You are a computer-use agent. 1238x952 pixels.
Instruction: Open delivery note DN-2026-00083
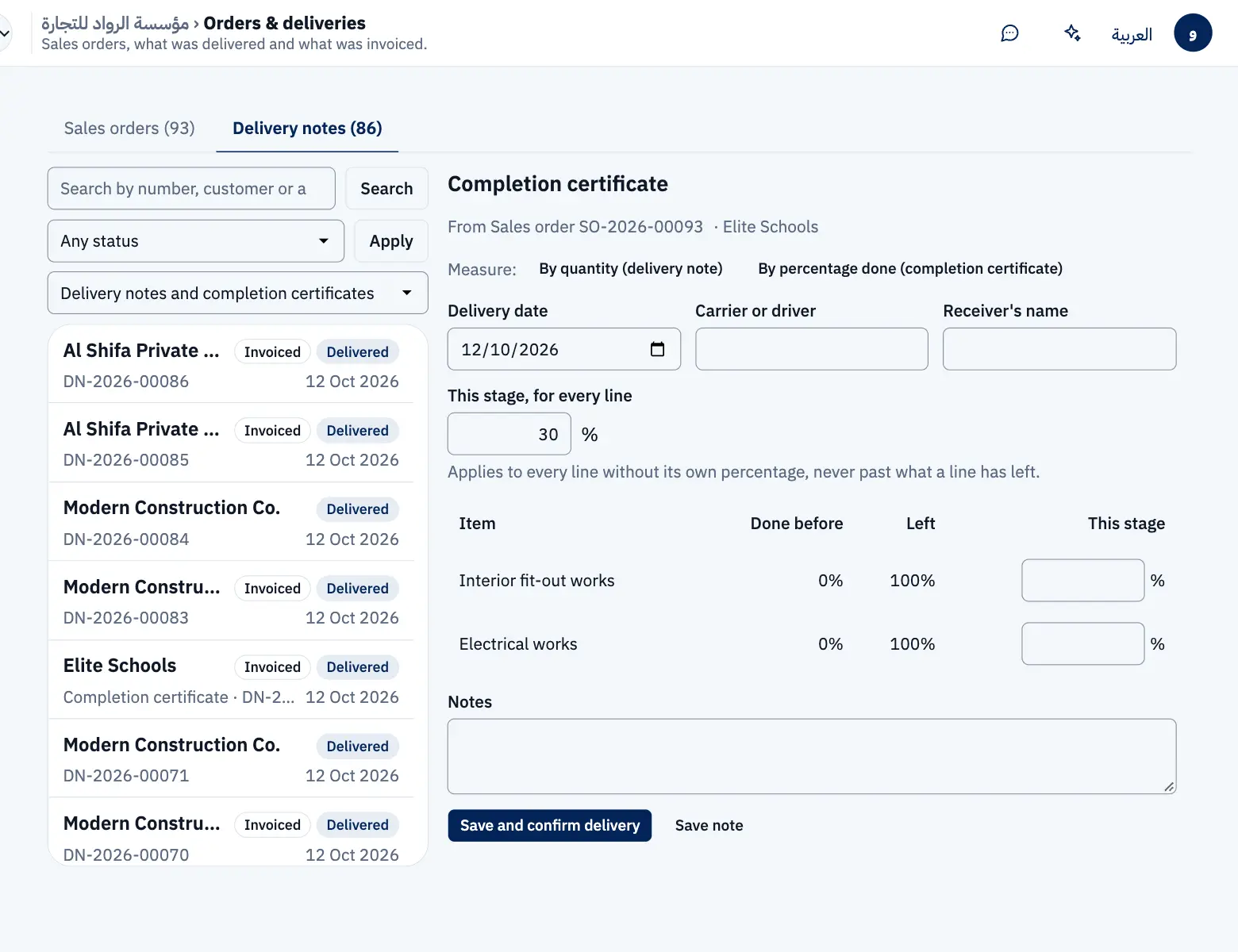(x=231, y=602)
